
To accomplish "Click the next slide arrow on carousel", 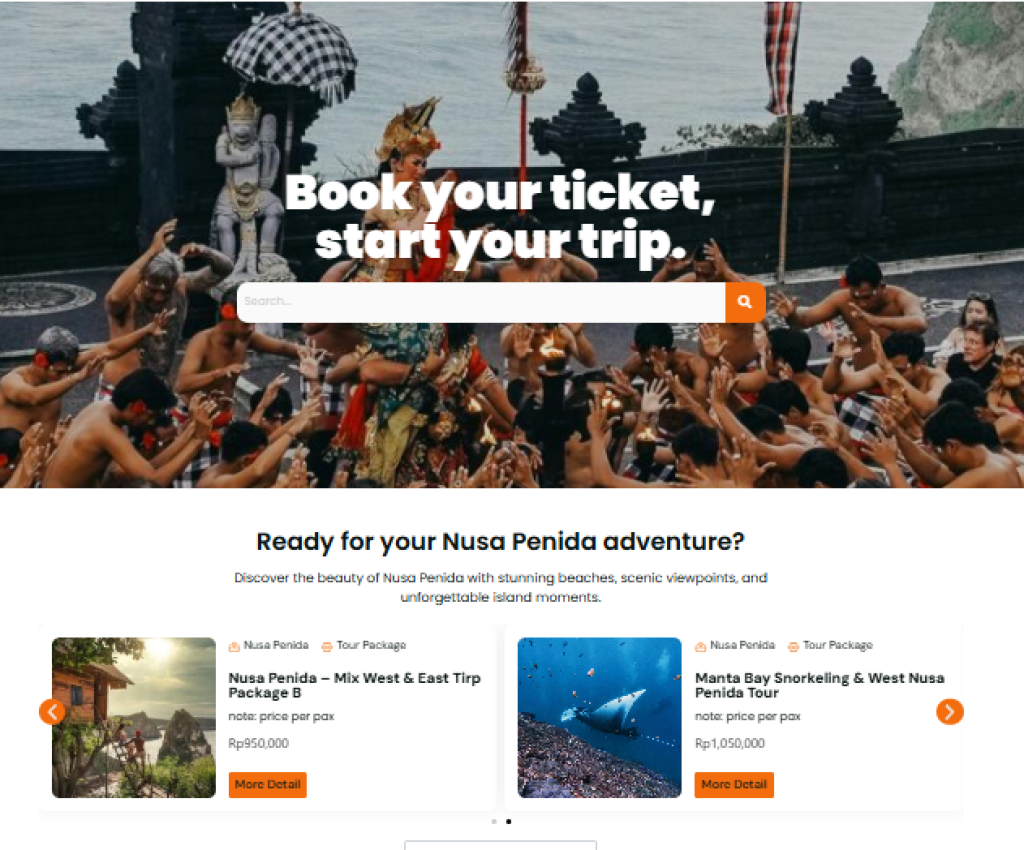I will tap(950, 712).
